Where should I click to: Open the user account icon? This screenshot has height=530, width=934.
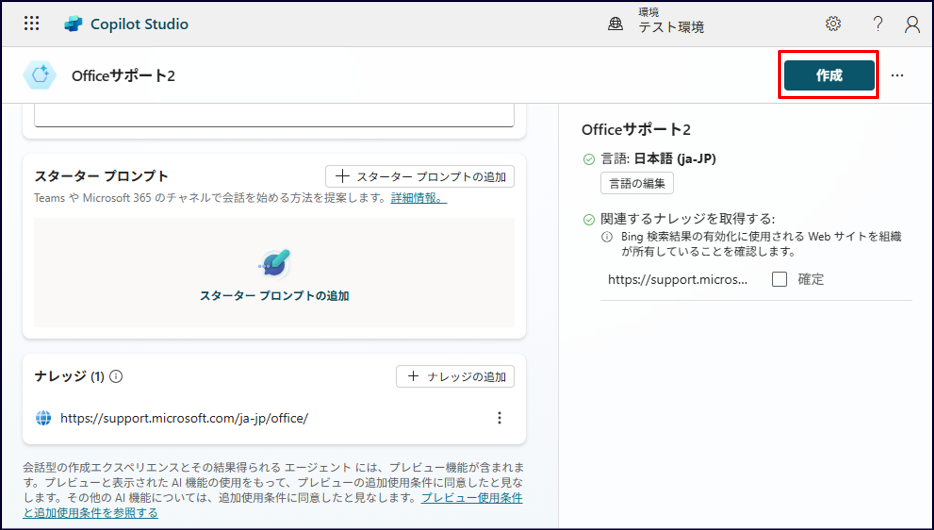(912, 24)
